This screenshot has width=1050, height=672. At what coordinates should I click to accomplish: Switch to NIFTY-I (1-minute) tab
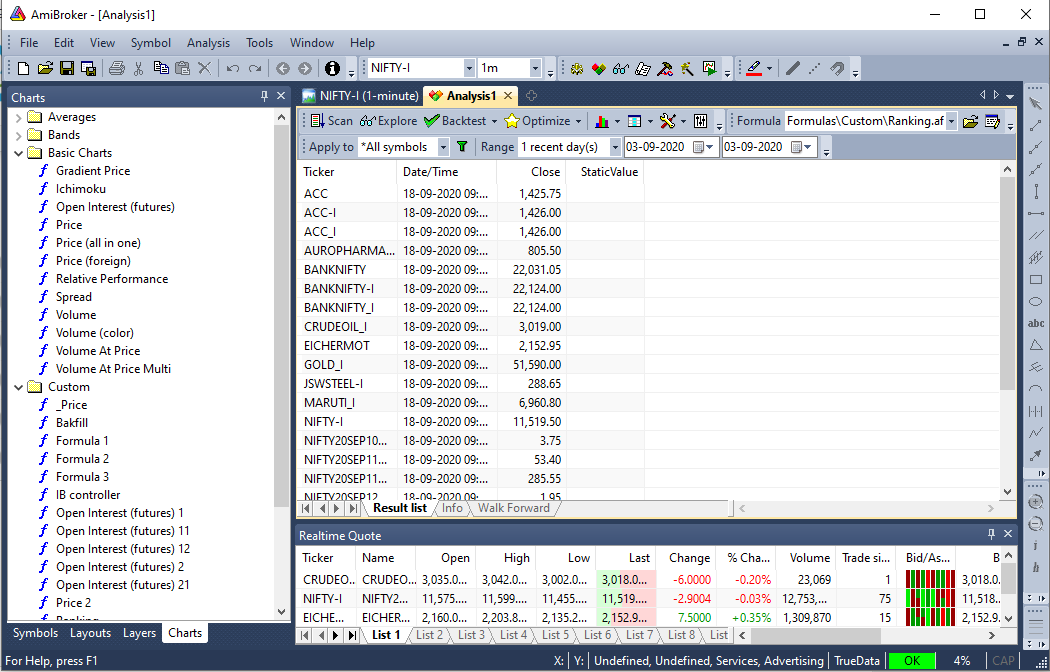click(361, 96)
